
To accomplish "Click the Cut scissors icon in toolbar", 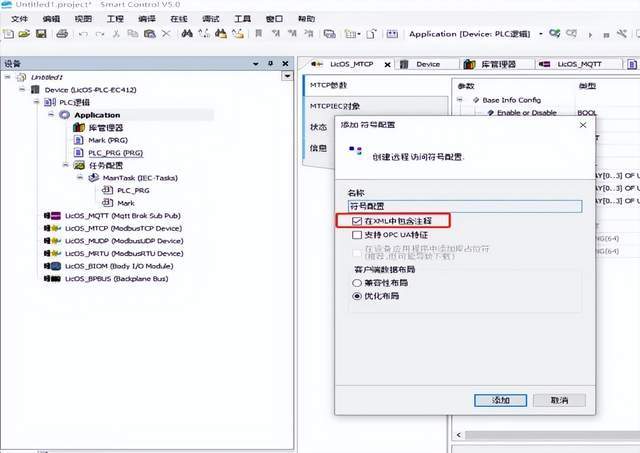I will pyautogui.click(x=117, y=34).
